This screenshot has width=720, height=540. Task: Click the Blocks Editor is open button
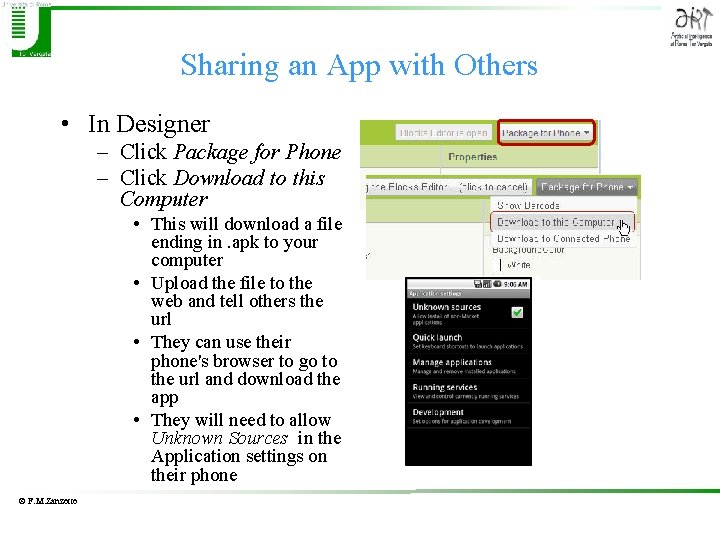click(444, 133)
